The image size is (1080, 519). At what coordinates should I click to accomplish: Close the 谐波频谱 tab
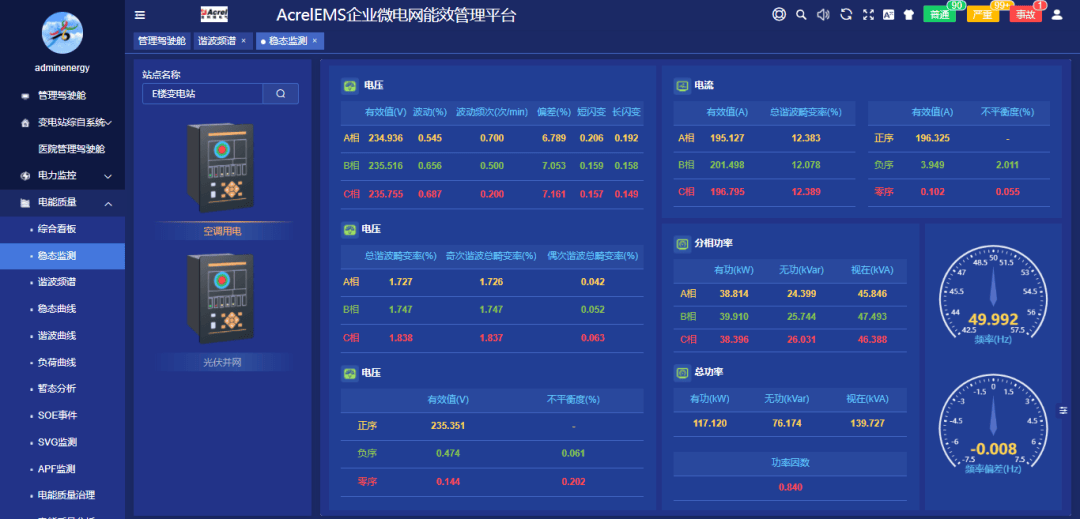pos(243,41)
